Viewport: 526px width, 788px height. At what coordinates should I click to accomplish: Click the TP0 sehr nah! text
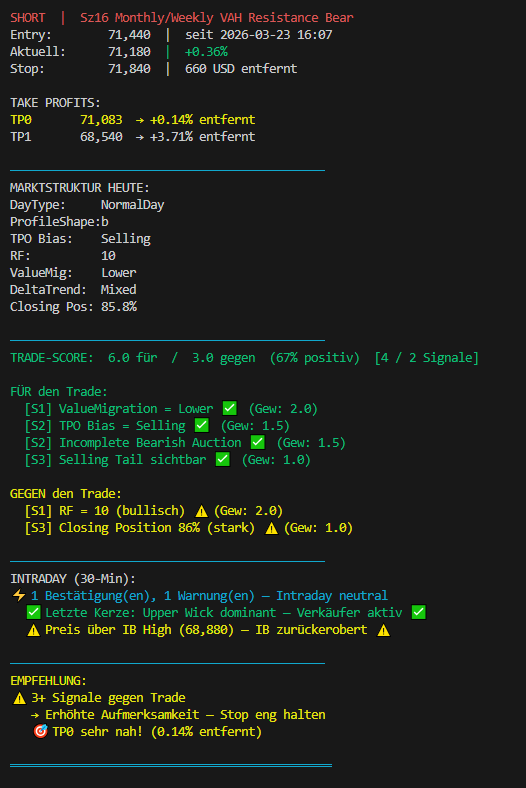pyautogui.click(x=97, y=732)
